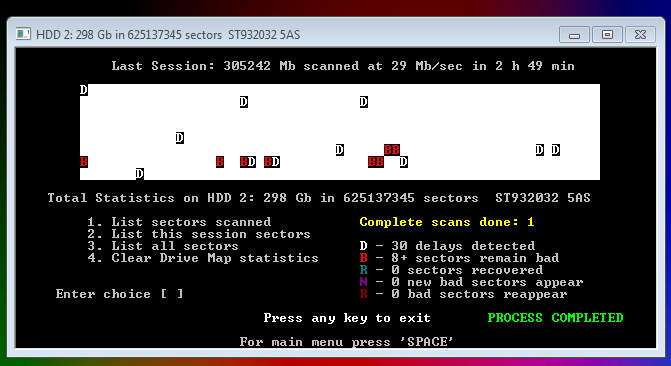Screen dimensions: 671x366
Task: Click the yellow Complete scans done text
Action: click(447, 222)
